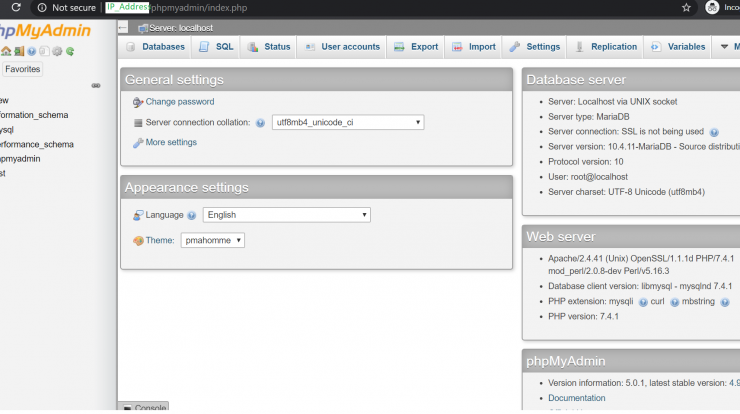
Task: Switch to the Status tab
Action: (269, 47)
